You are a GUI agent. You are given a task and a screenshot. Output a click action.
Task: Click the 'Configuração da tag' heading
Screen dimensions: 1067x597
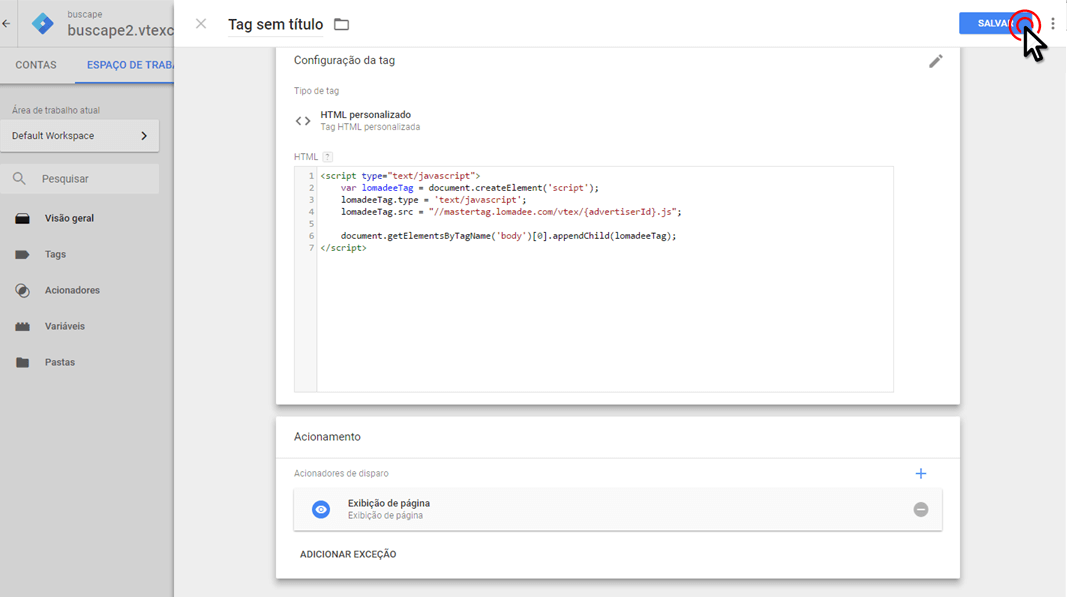[x=344, y=61]
